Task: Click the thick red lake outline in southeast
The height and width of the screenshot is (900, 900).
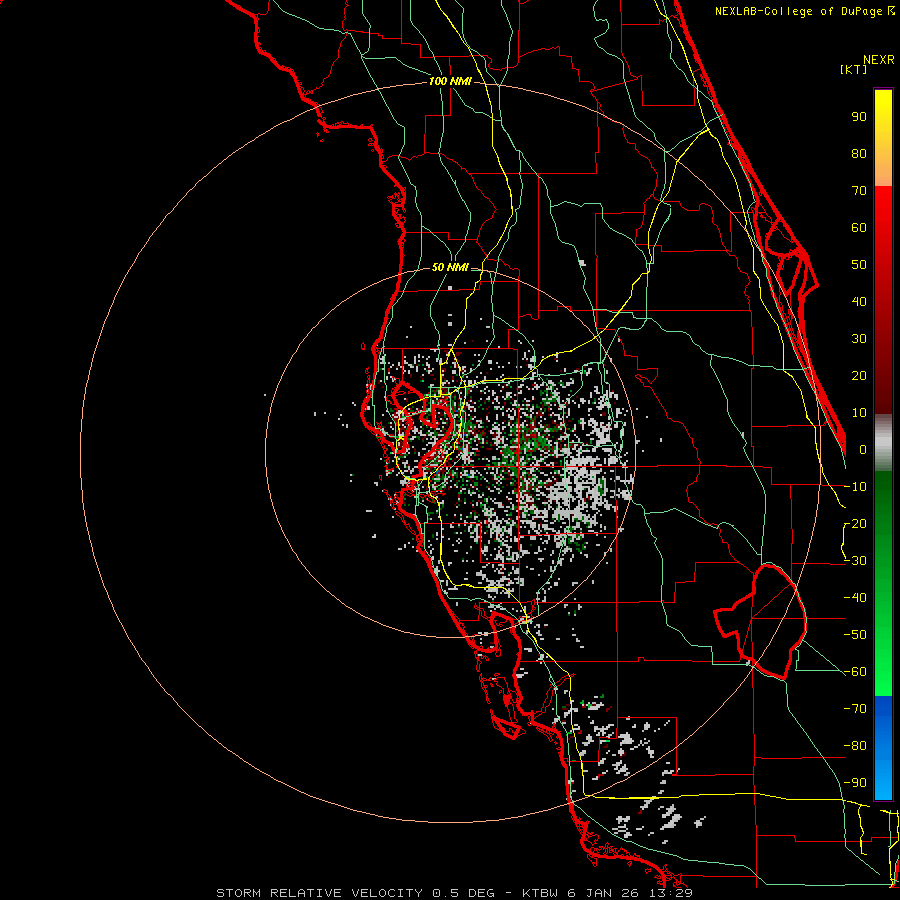Action: (761, 621)
